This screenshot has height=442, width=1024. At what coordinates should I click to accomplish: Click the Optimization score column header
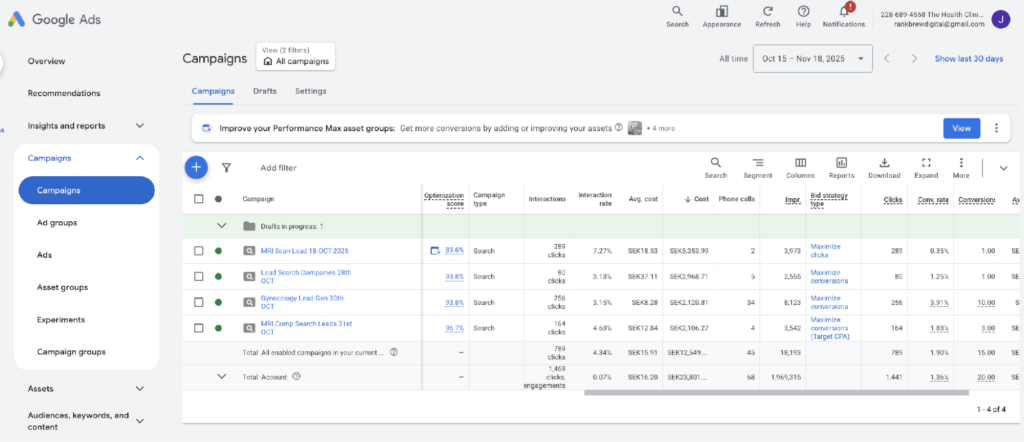pos(444,198)
